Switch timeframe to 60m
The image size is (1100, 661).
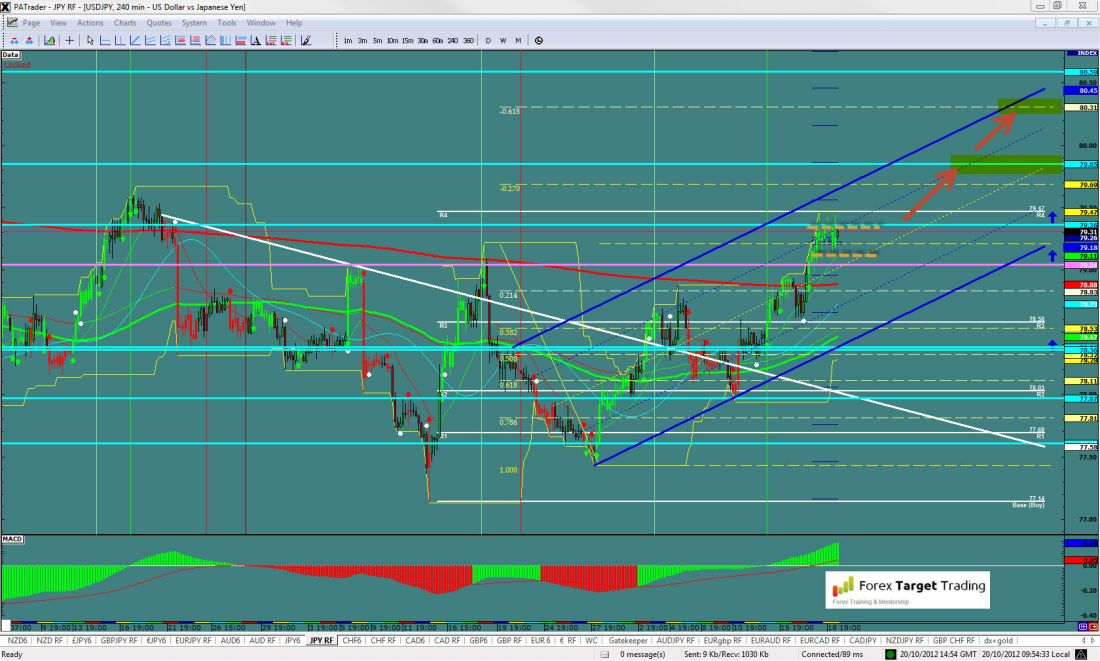point(438,41)
